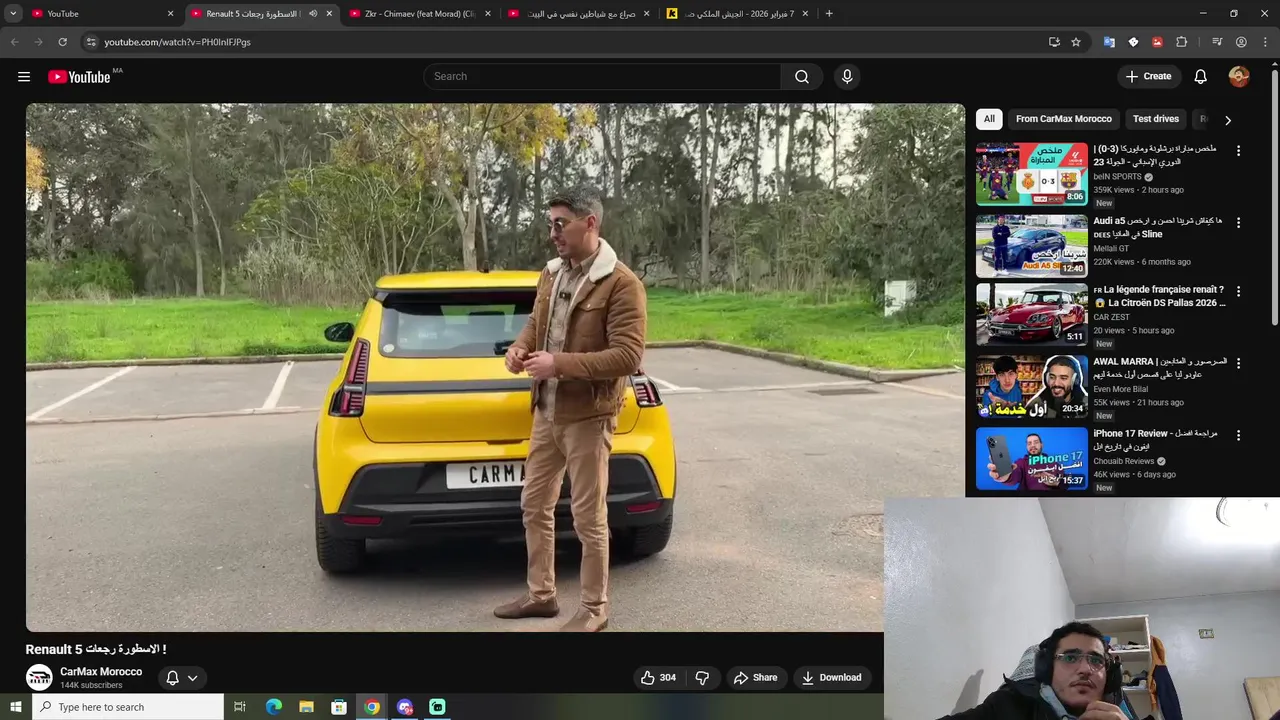
Task: Open AWAL MARRA video thumbnail
Action: [1031, 386]
